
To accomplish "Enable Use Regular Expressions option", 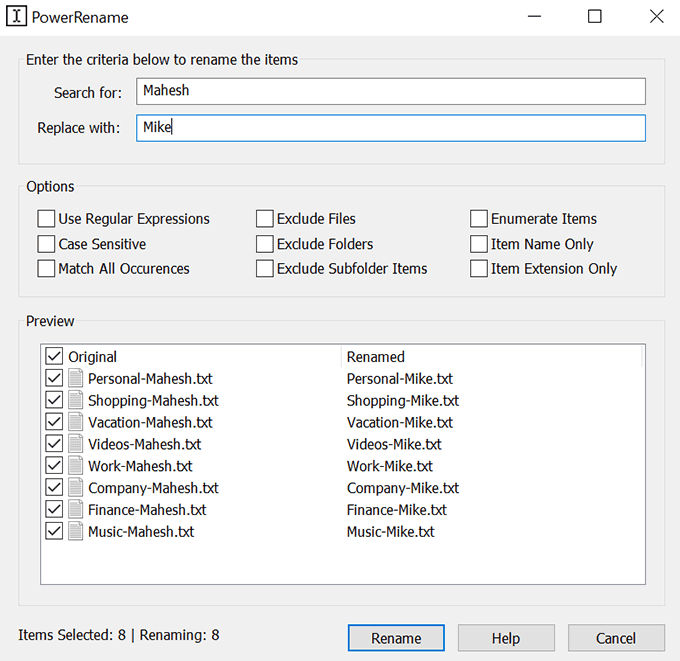I will [x=46, y=219].
